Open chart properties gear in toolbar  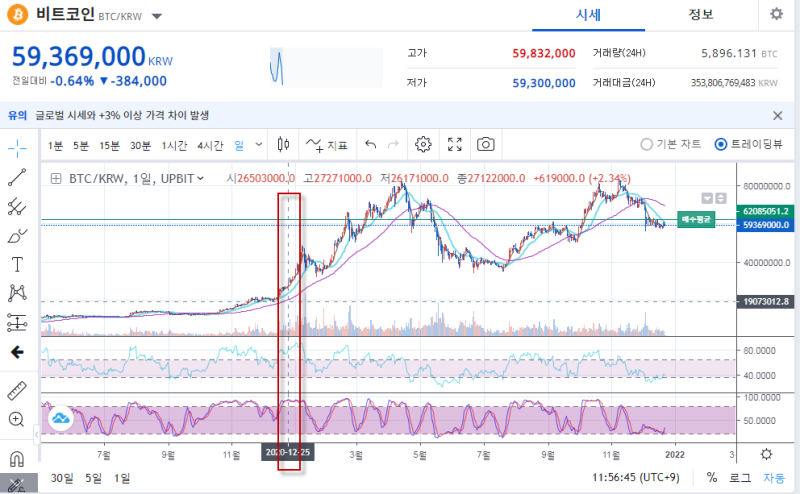pos(423,145)
